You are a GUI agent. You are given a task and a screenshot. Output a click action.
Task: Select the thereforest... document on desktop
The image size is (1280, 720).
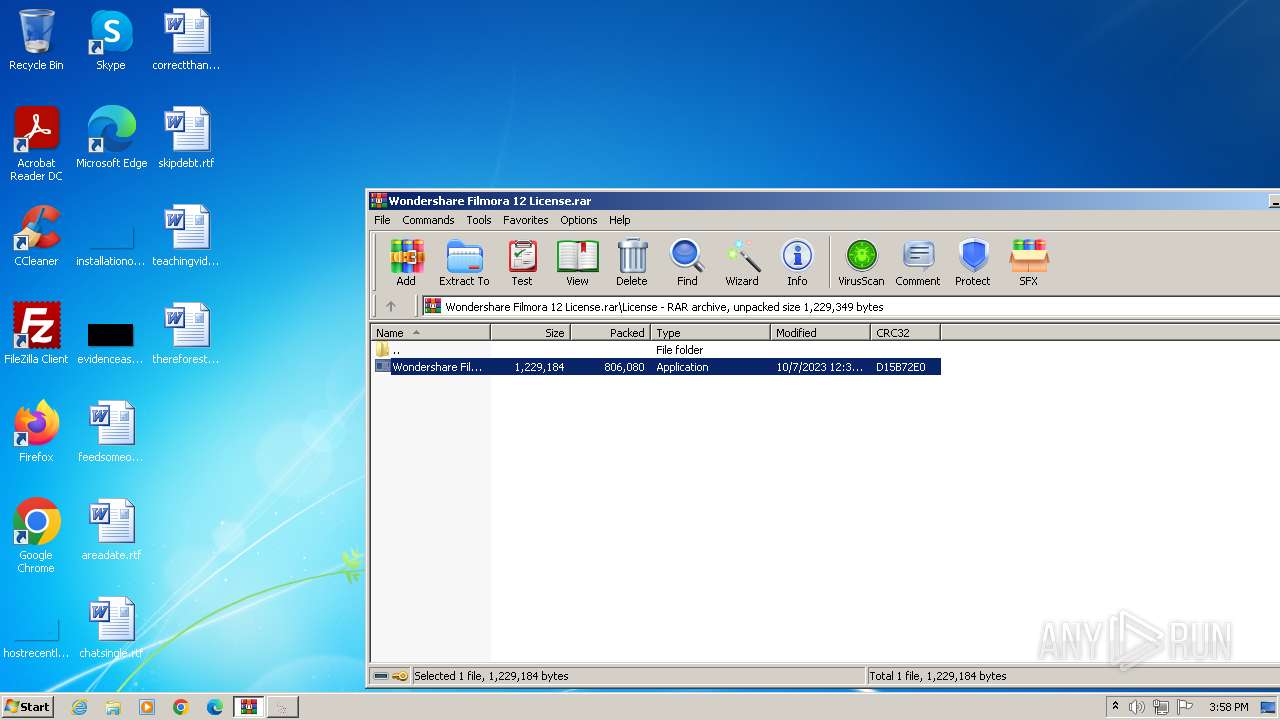[186, 335]
